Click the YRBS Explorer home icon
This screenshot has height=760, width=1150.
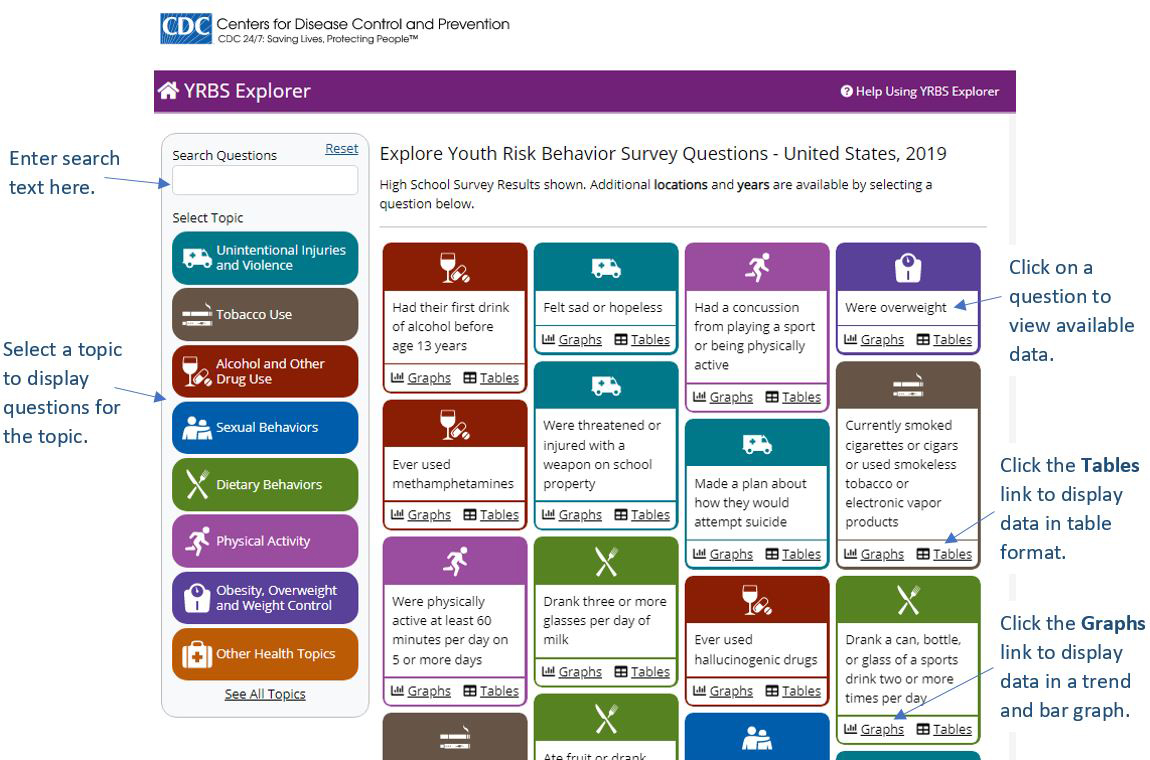pos(168,91)
